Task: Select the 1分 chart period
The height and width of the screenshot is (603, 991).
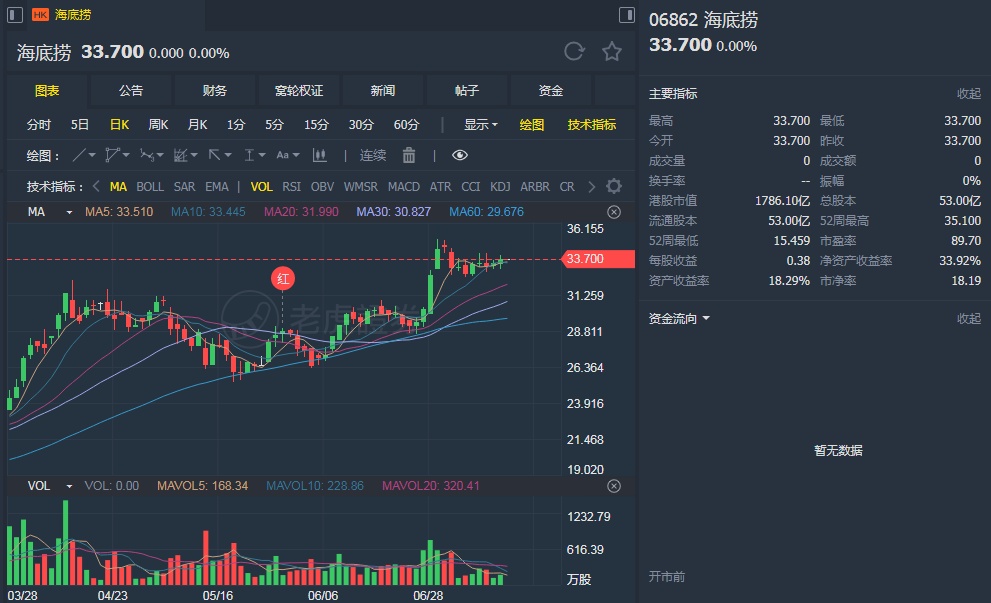Action: (x=236, y=125)
